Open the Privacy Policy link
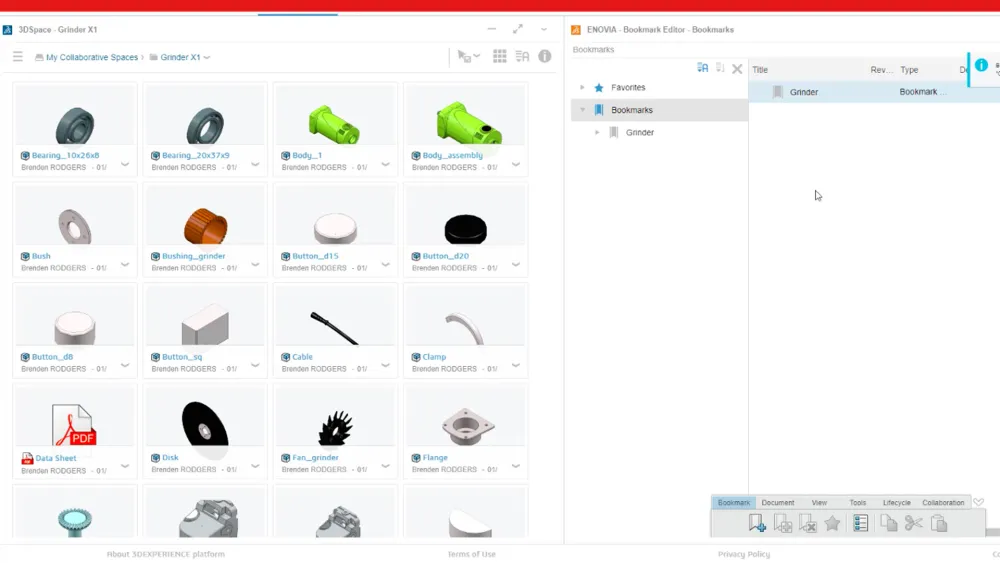 [744, 554]
